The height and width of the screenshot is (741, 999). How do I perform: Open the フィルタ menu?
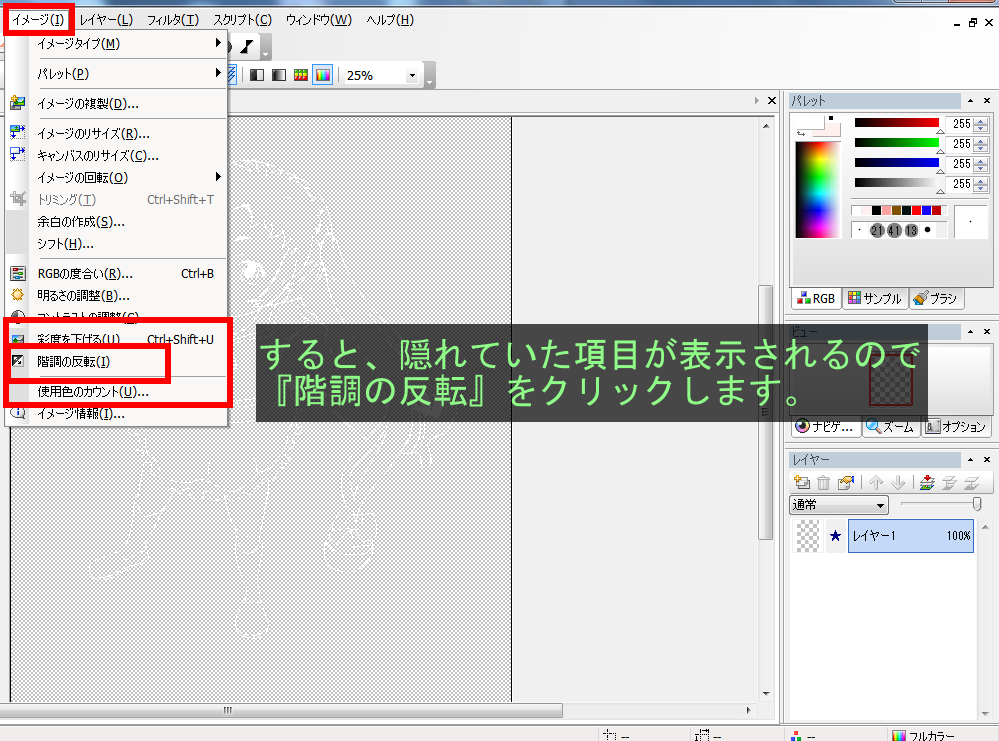coord(172,20)
